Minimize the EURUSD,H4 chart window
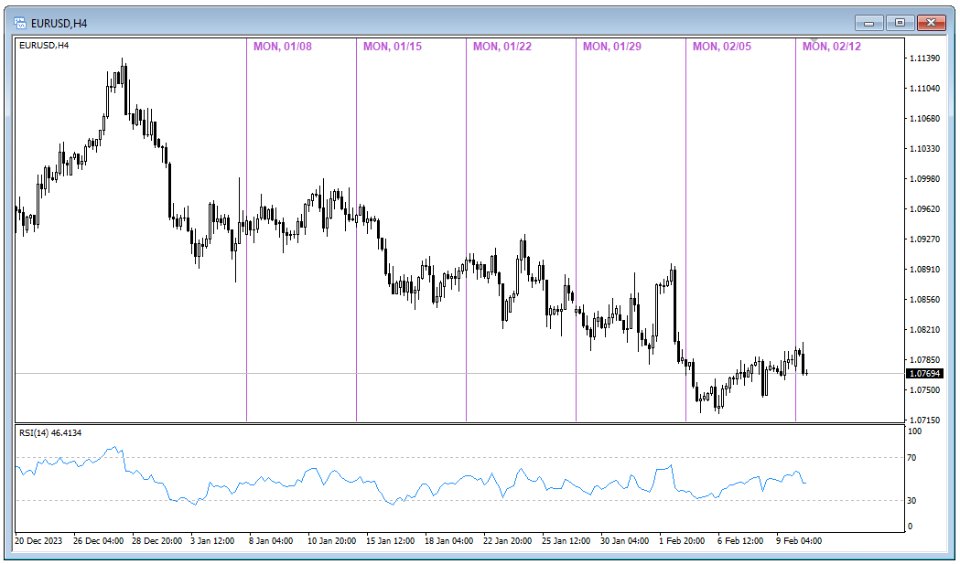This screenshot has height=564, width=960. point(869,23)
